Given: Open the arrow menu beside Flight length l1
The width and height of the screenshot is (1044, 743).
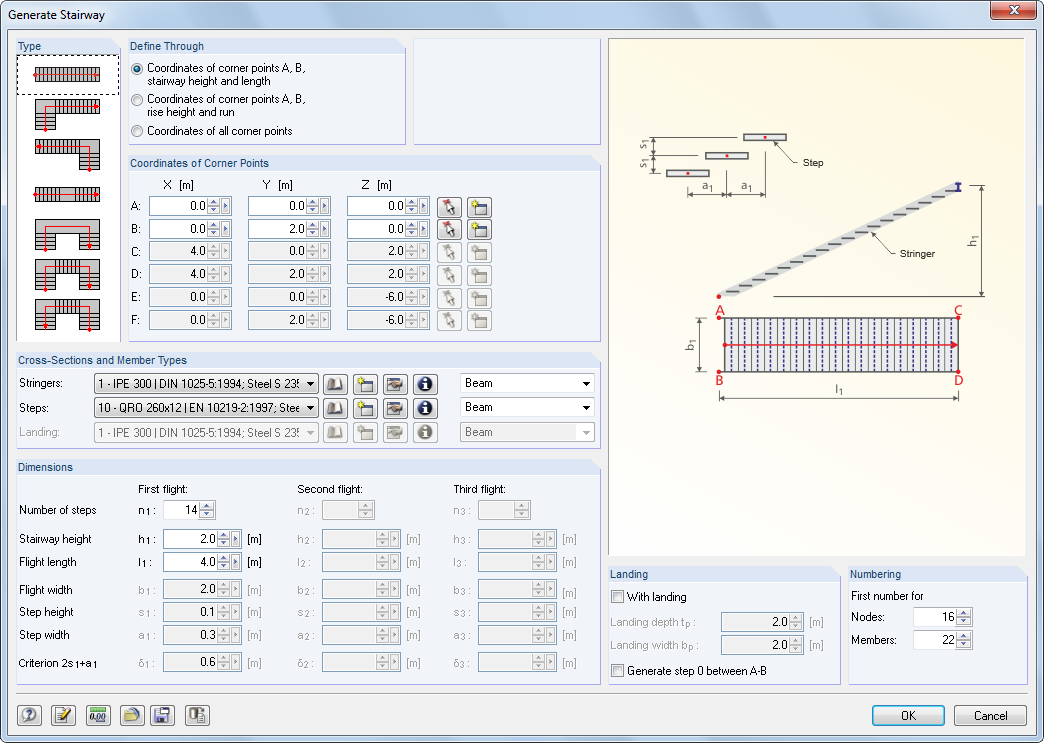Looking at the screenshot, I should [x=236, y=562].
